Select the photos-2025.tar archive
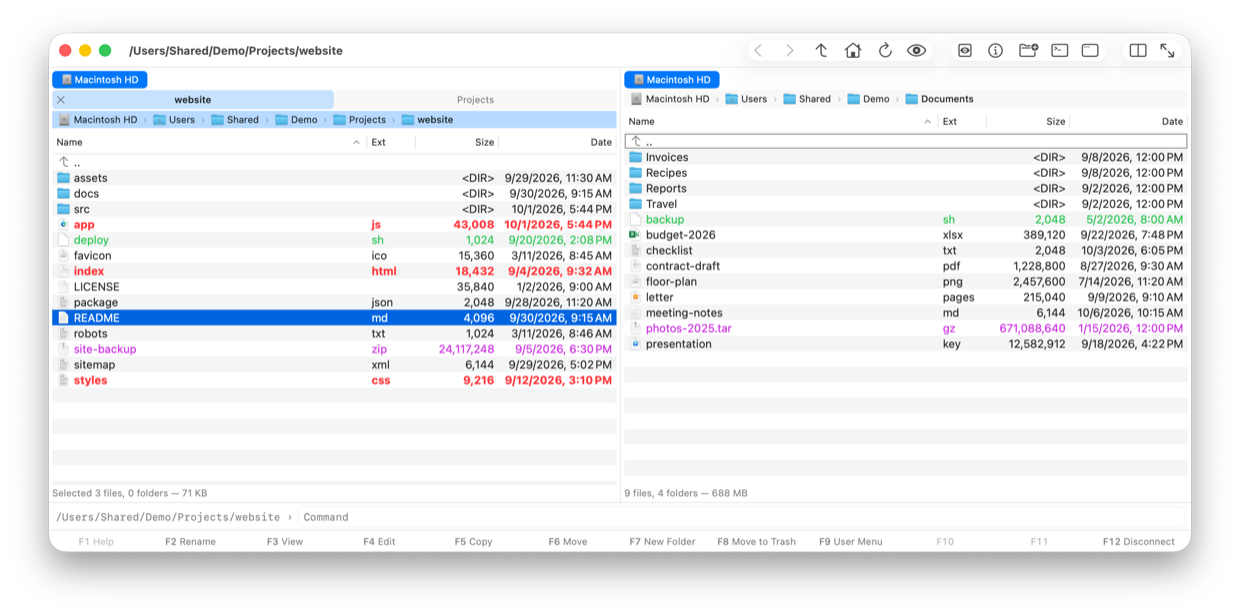The image size is (1240, 616). (x=905, y=328)
